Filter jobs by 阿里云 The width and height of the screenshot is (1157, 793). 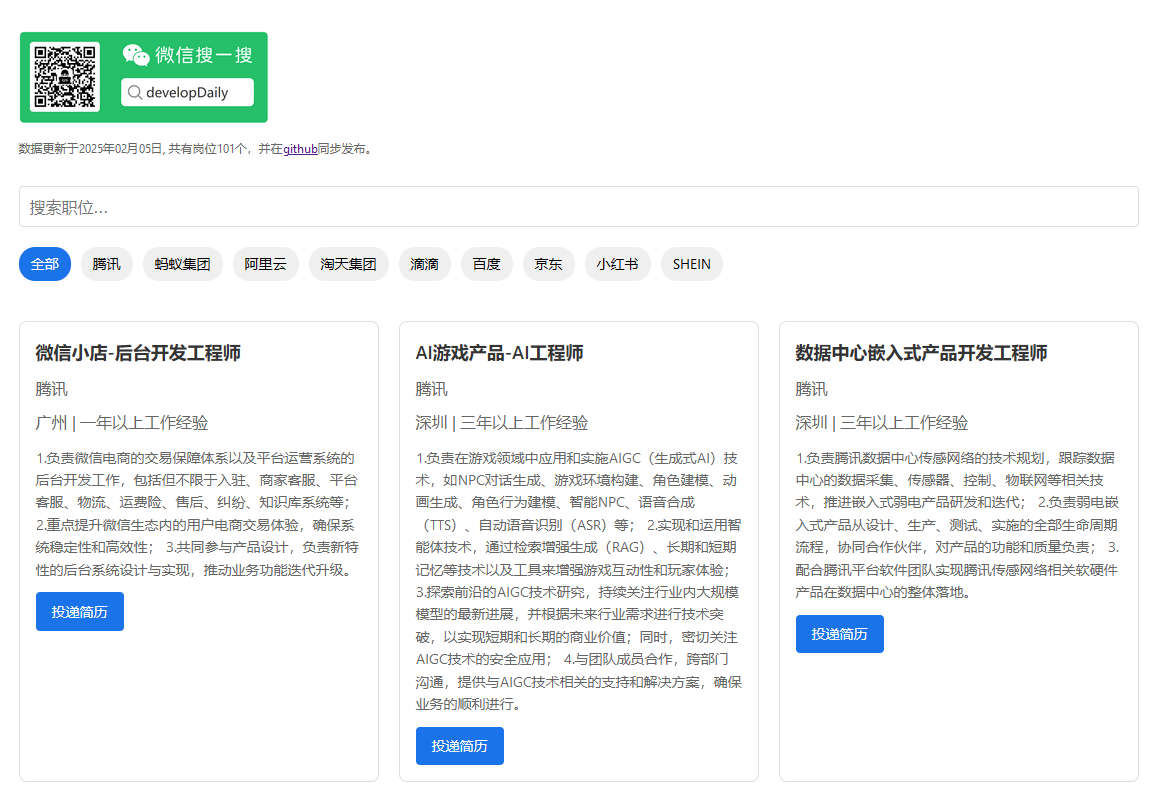coord(265,264)
